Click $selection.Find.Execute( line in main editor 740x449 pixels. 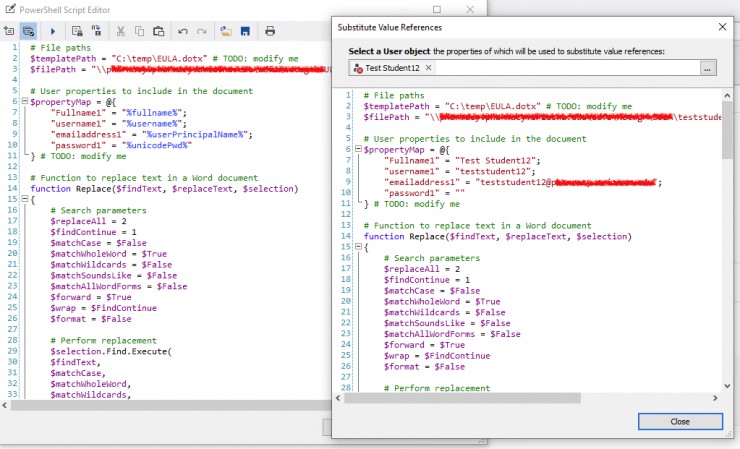(111, 351)
